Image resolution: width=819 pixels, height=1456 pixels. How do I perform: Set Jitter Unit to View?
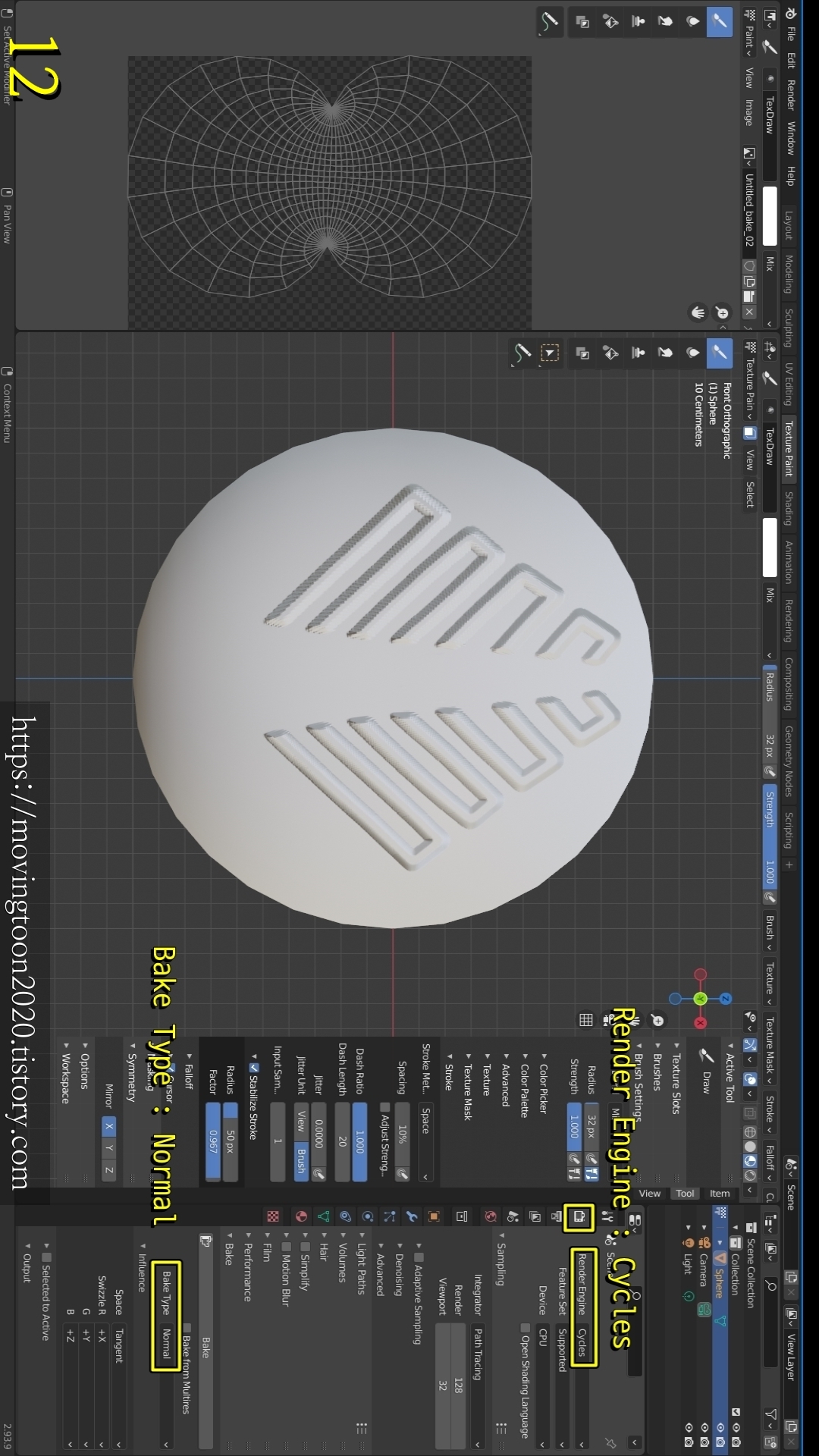click(x=301, y=1120)
